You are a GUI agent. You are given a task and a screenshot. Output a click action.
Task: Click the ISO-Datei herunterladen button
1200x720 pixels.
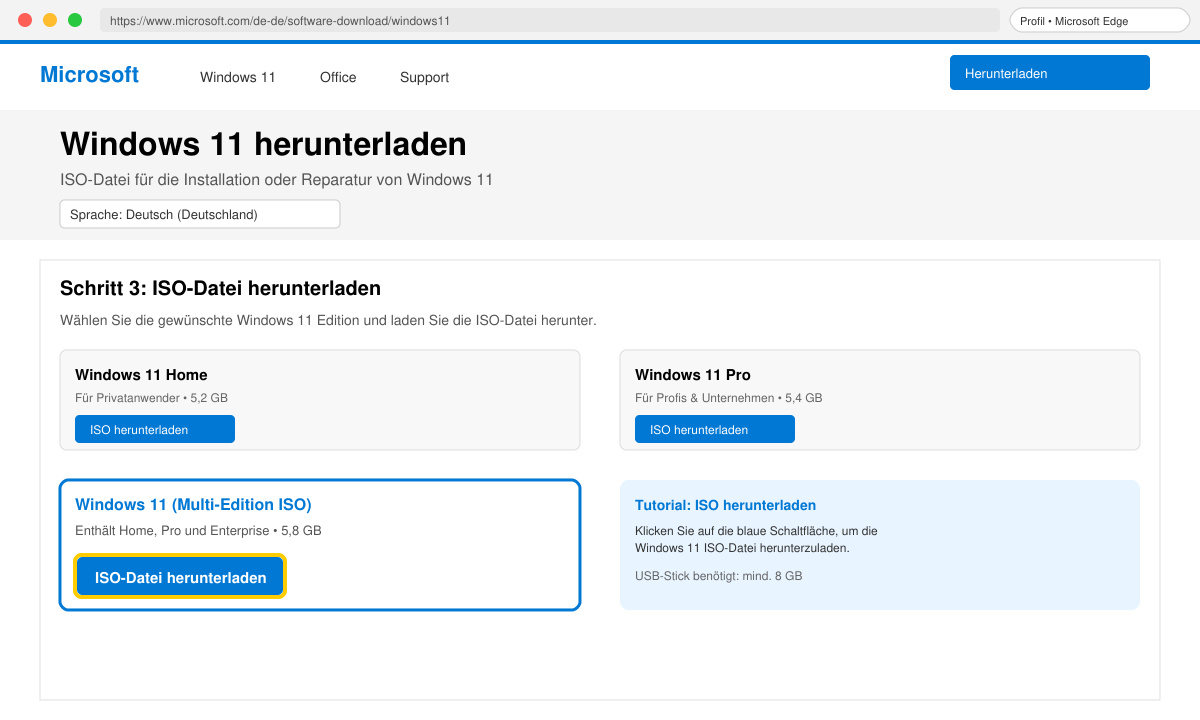(181, 577)
